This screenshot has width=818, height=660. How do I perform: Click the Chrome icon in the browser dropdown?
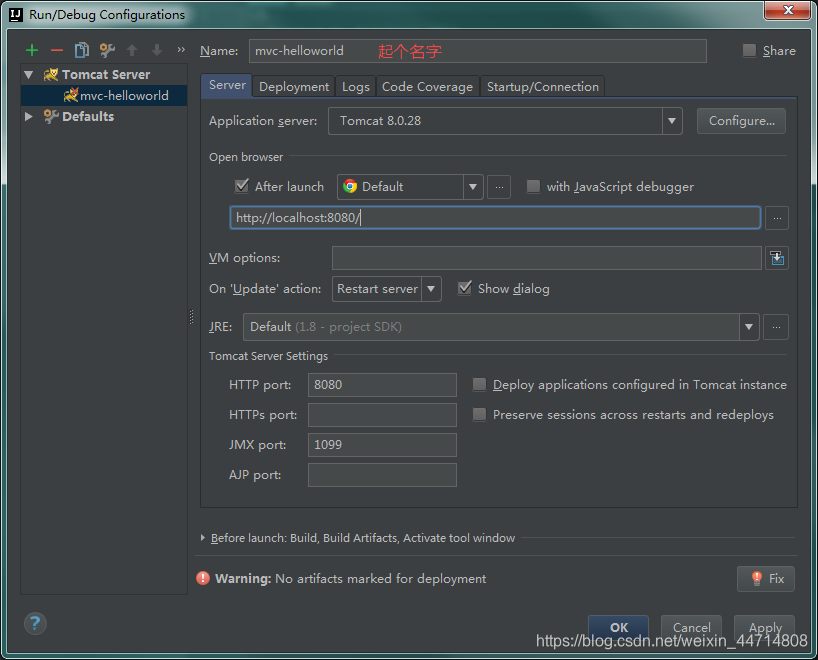[x=350, y=186]
